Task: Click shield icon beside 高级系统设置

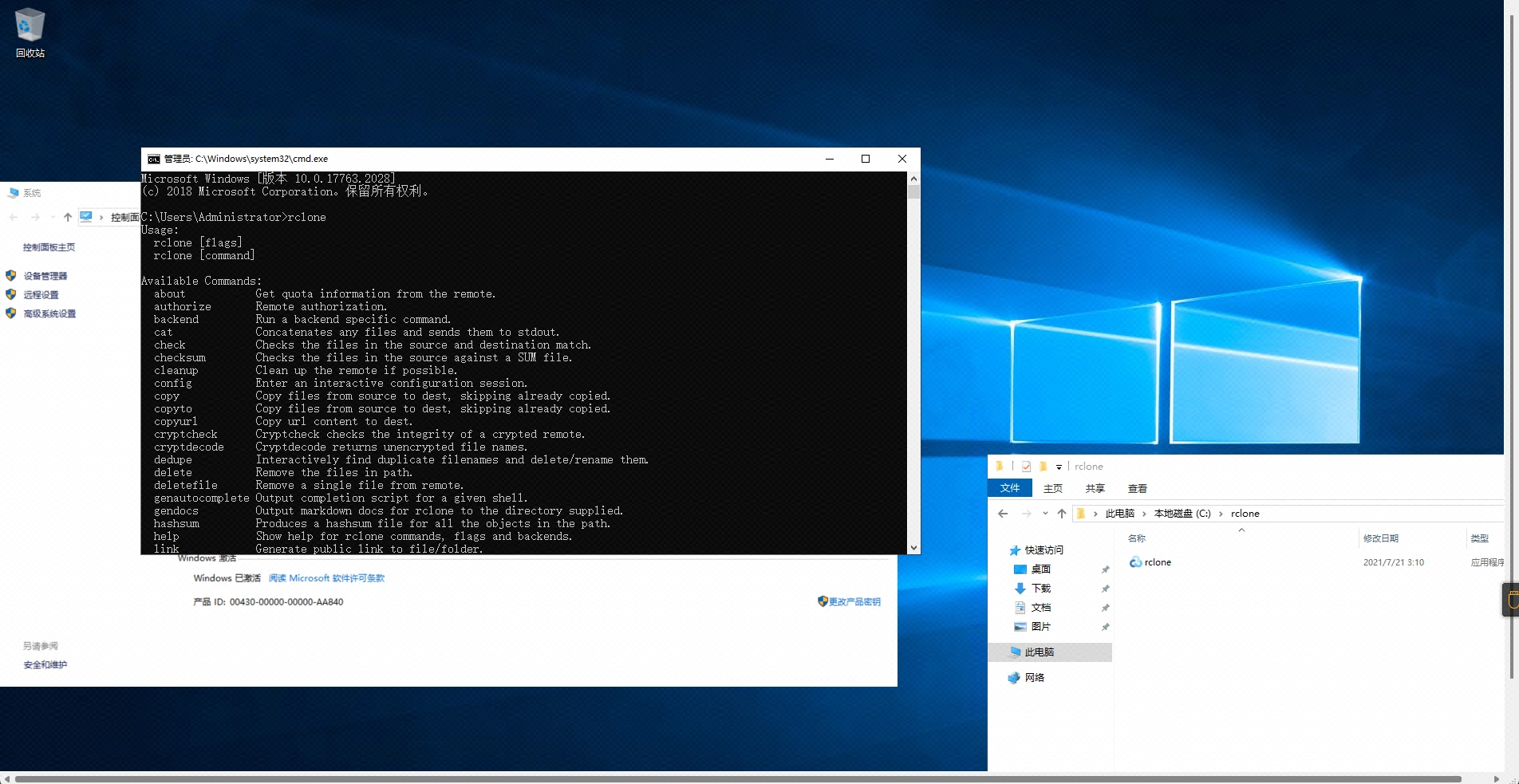Action: pos(11,313)
